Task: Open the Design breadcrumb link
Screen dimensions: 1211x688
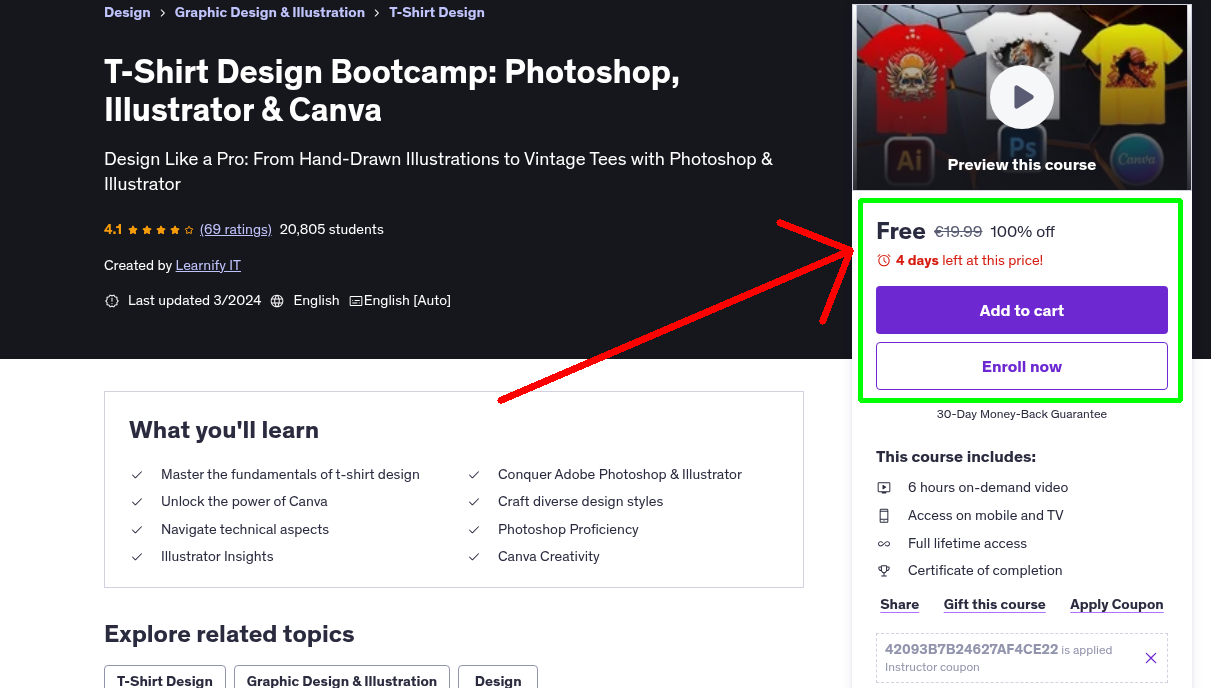Action: pos(127,12)
